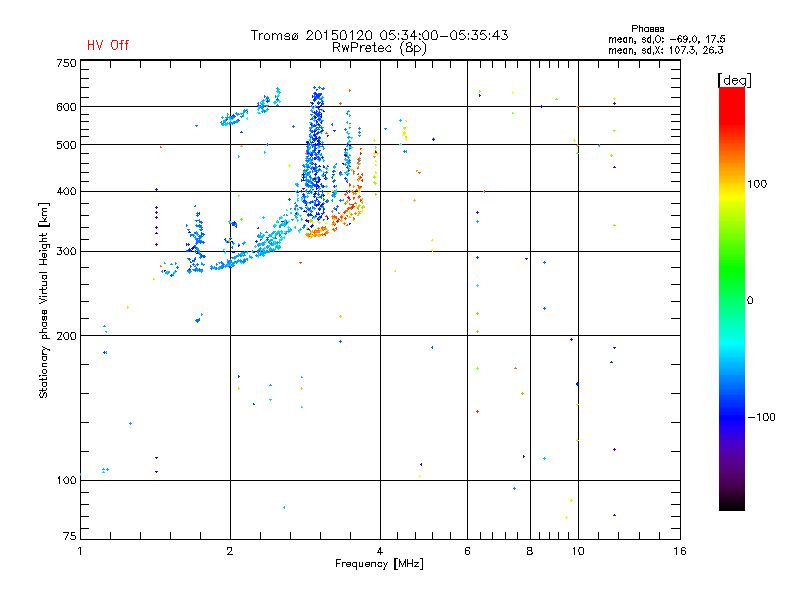The height and width of the screenshot is (600, 800).
Task: Click the 'Frequency [MHz]' axis title
Action: coord(379,564)
